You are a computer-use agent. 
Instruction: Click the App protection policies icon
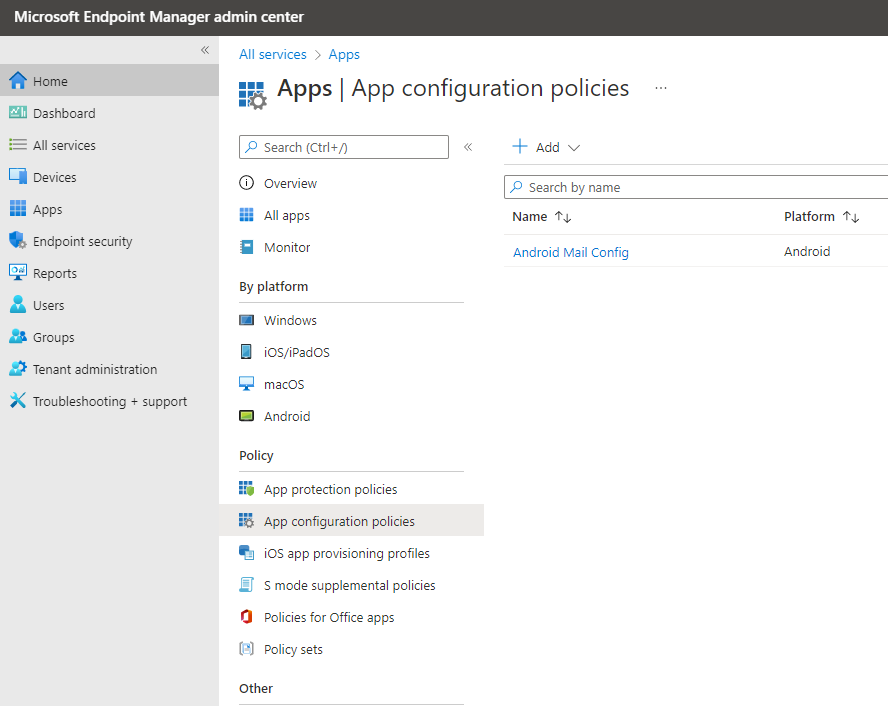(246, 489)
